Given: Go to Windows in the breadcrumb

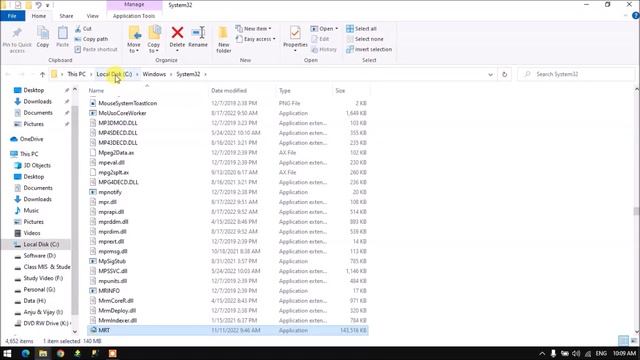Looking at the screenshot, I should pos(154,74).
